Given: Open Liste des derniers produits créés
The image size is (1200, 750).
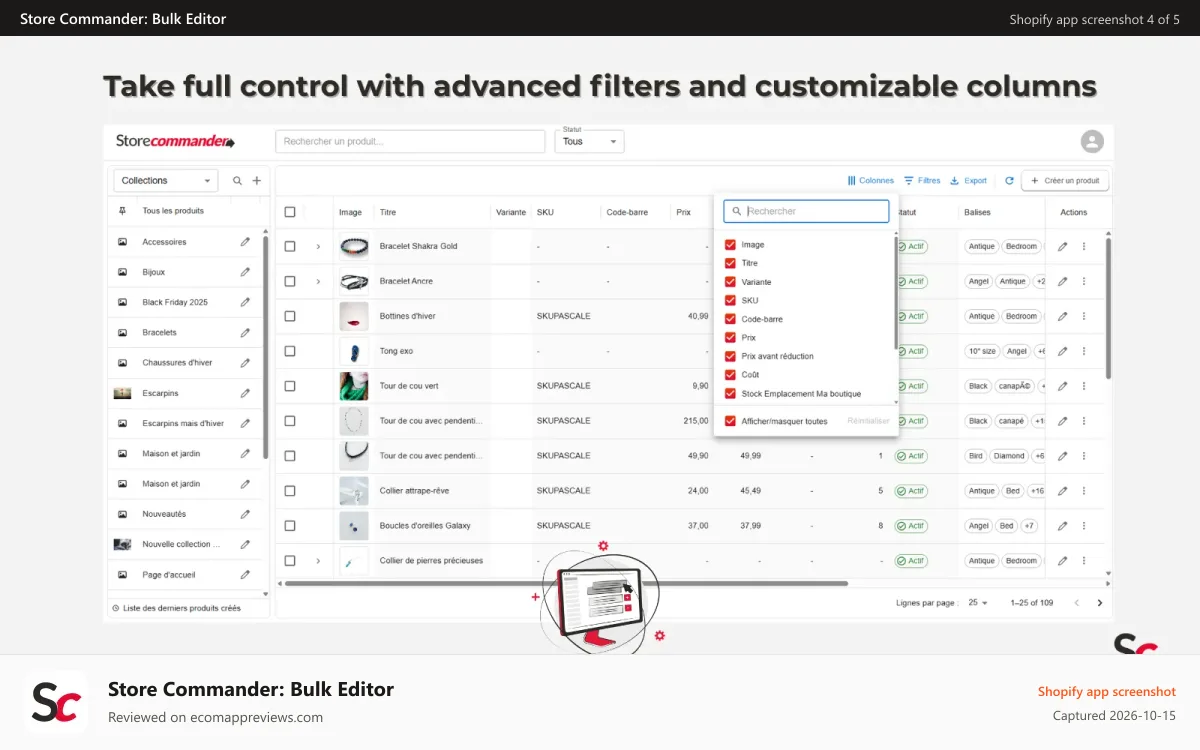Looking at the screenshot, I should (176, 608).
